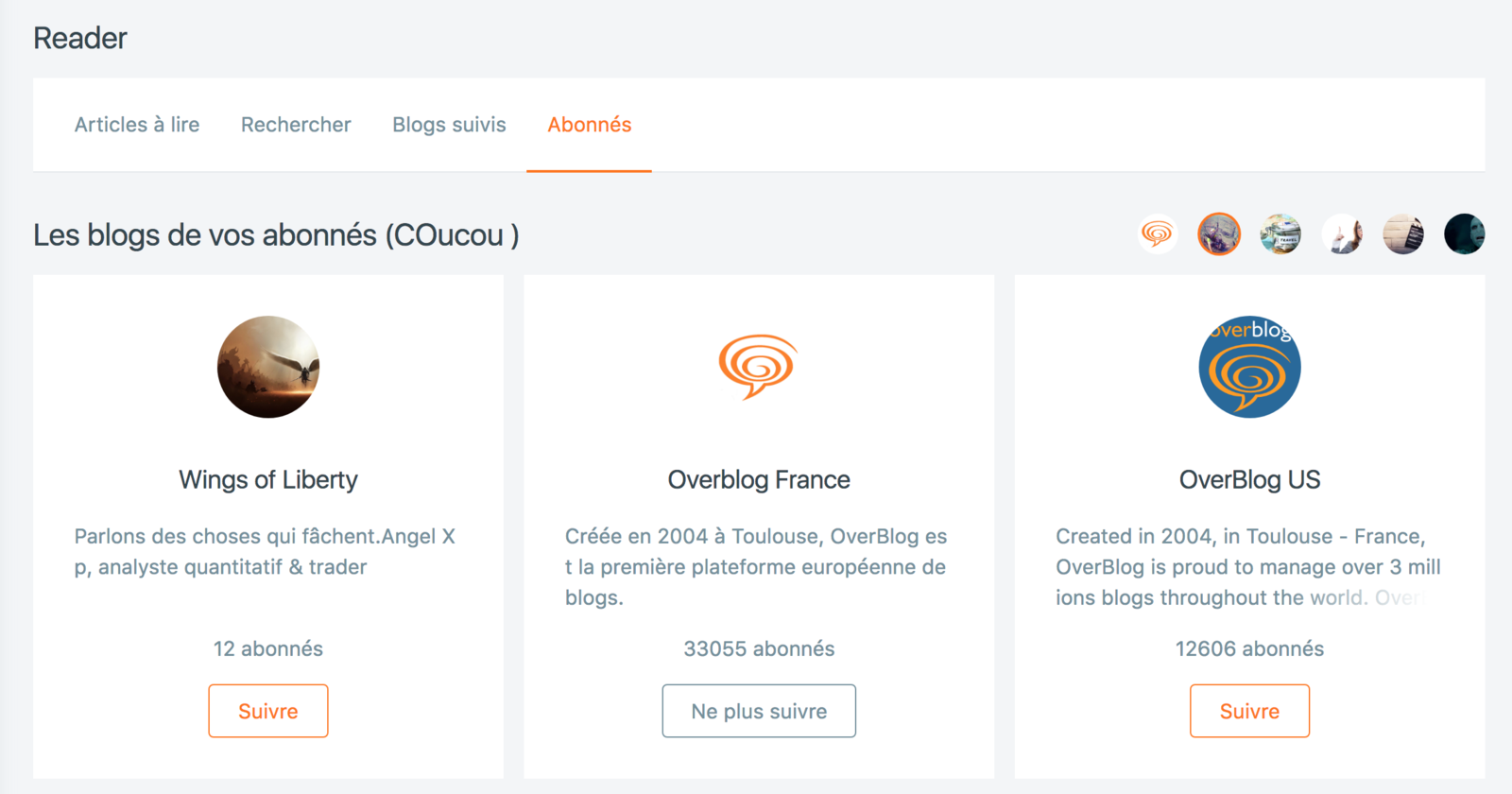Follow Wings of Liberty with Suivre

pos(268,711)
